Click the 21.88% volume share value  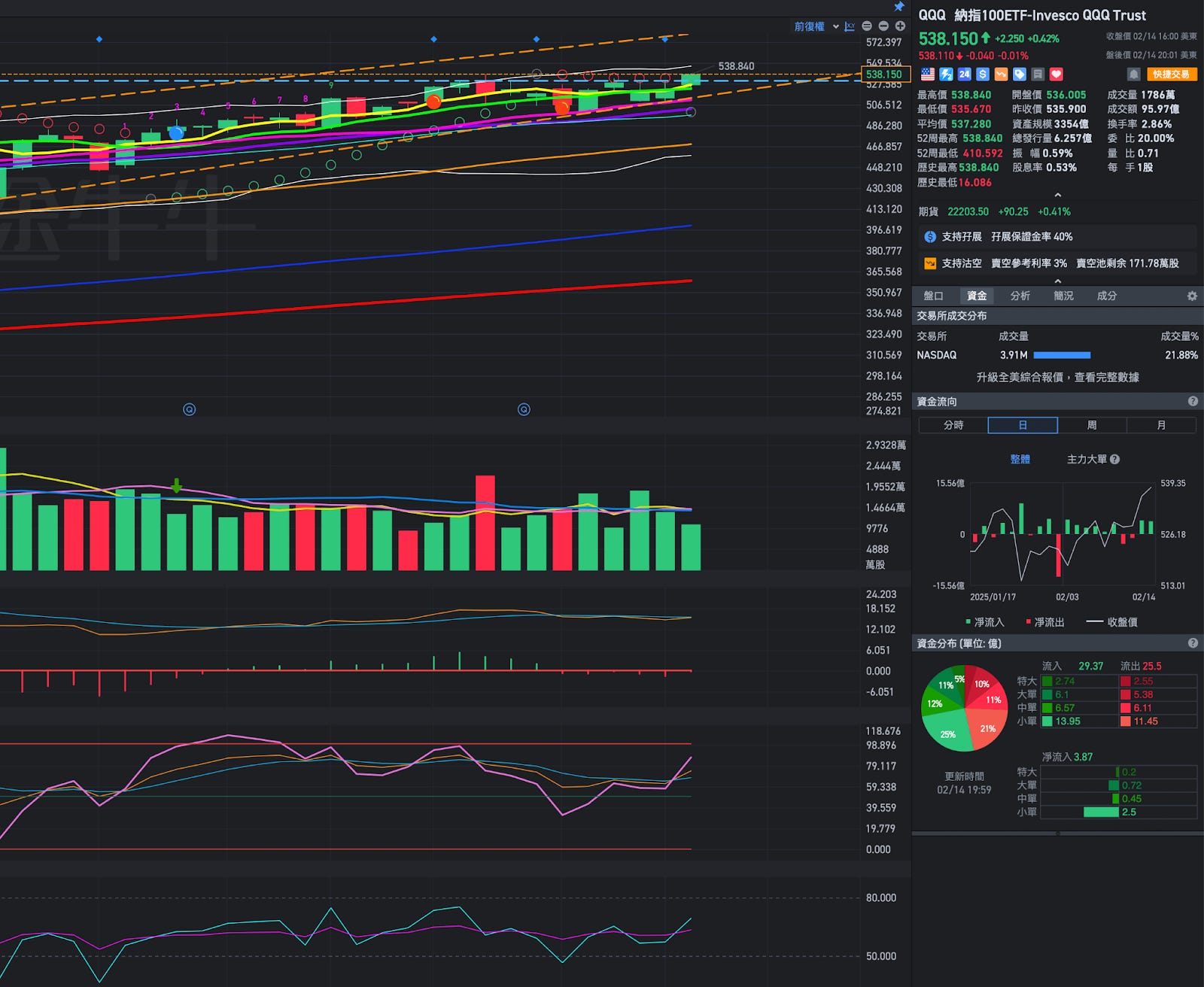click(1181, 355)
